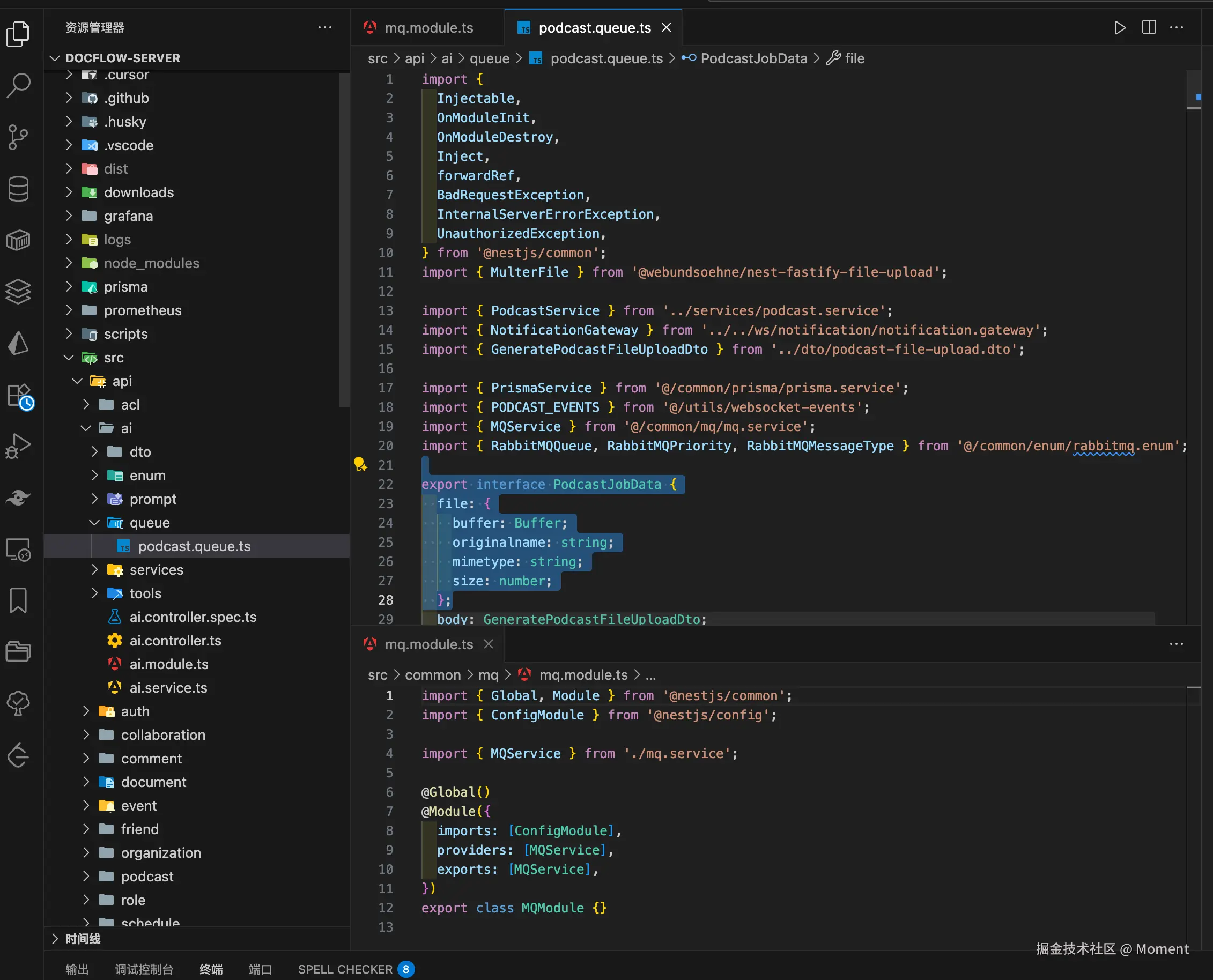
Task: Expand the services folder
Action: pyautogui.click(x=156, y=569)
